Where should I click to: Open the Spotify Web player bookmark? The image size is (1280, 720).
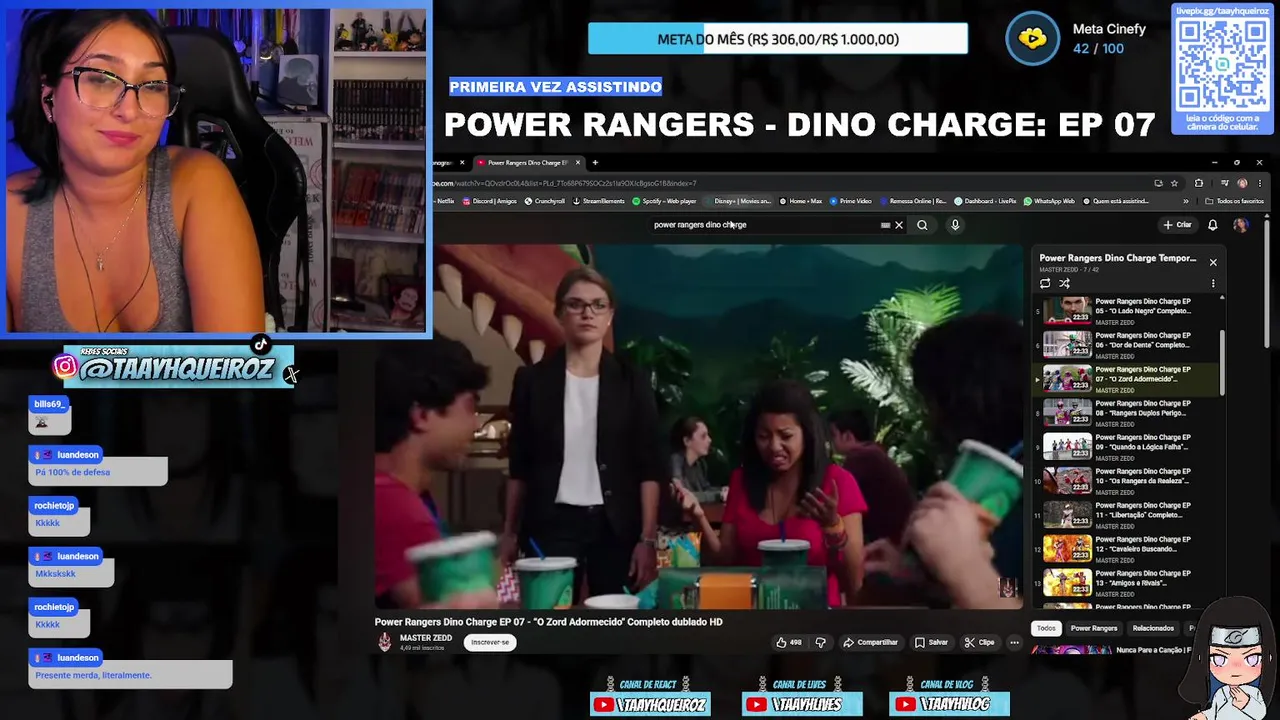point(665,201)
